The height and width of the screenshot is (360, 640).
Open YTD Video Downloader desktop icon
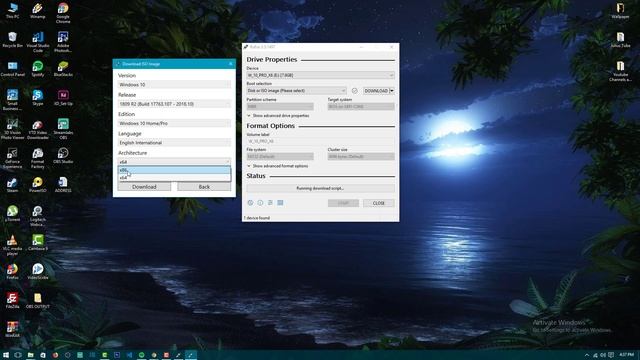pos(38,129)
